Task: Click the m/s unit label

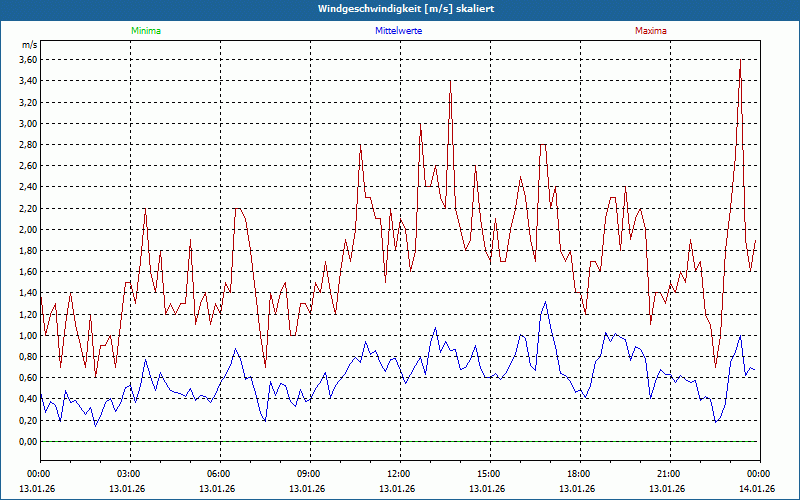Action: click(28, 45)
